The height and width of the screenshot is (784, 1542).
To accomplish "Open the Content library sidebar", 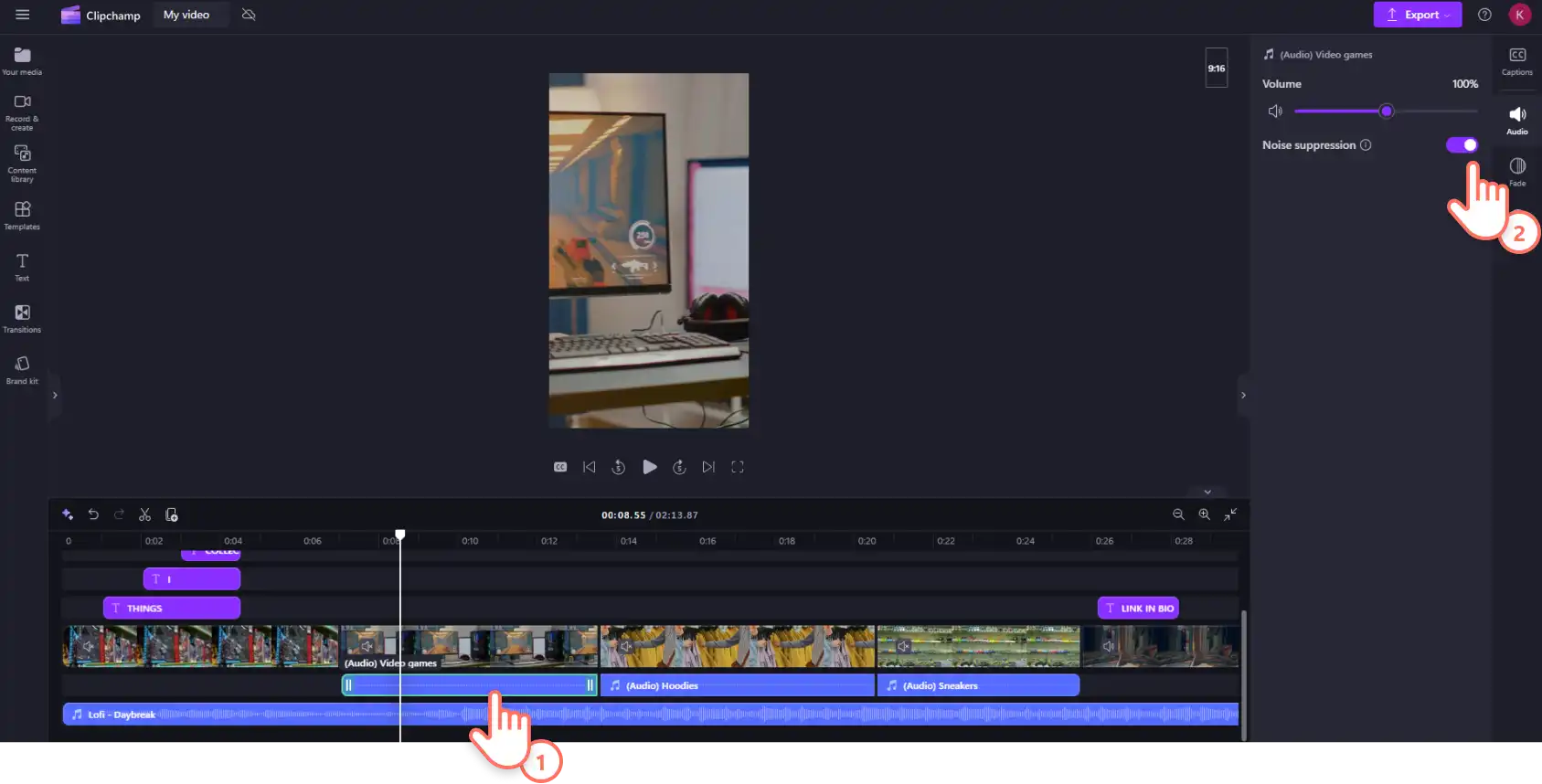I will click(22, 164).
